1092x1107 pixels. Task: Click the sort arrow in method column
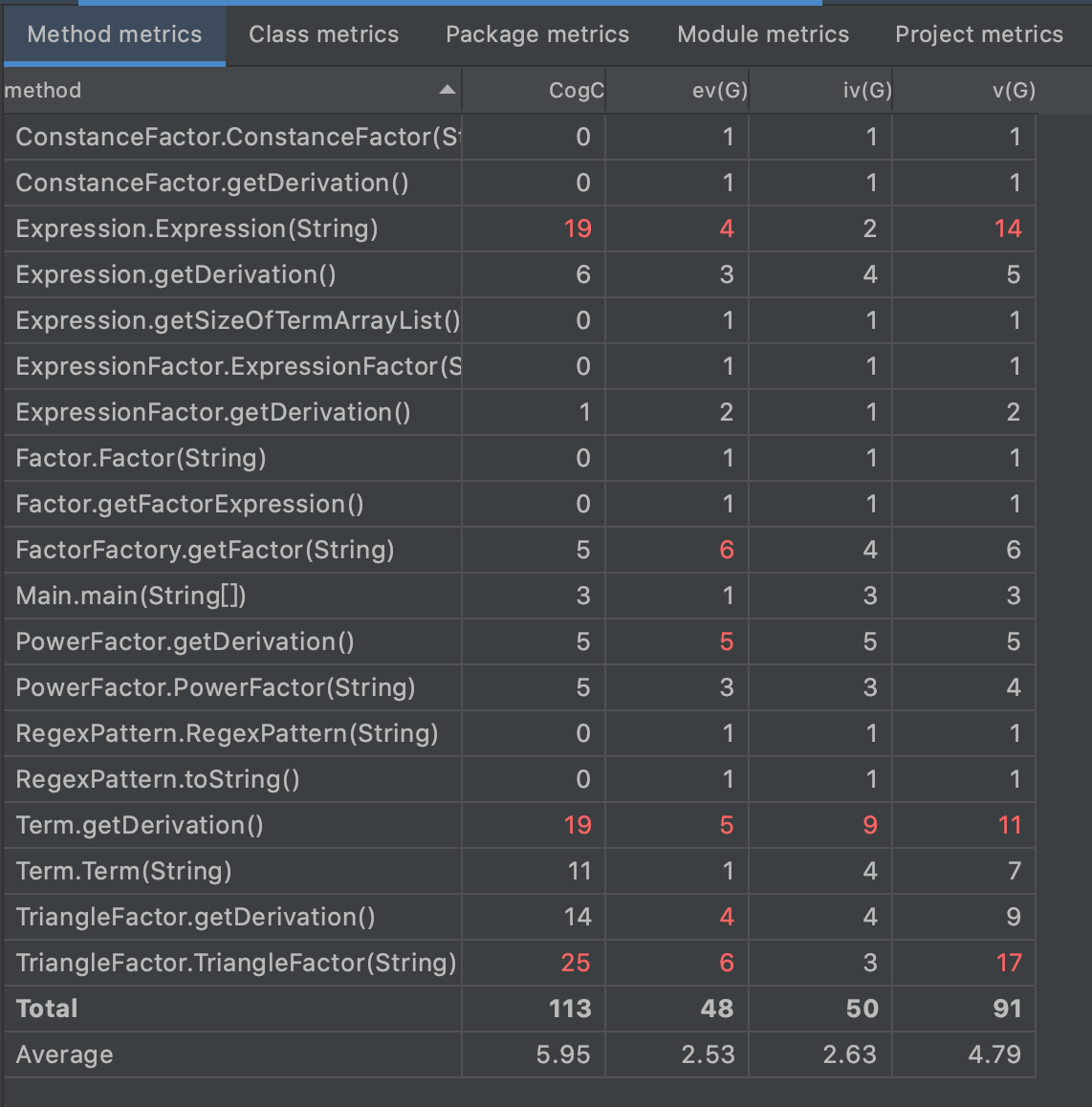(x=447, y=90)
